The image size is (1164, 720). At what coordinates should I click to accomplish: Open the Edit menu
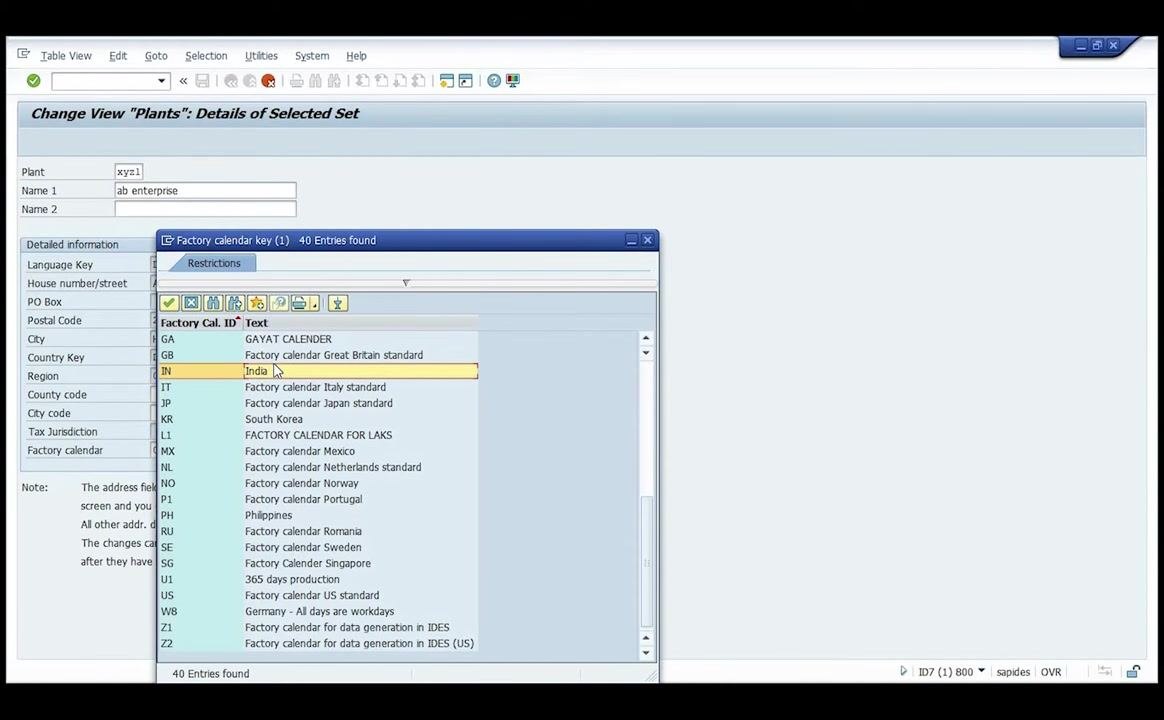[x=118, y=56]
